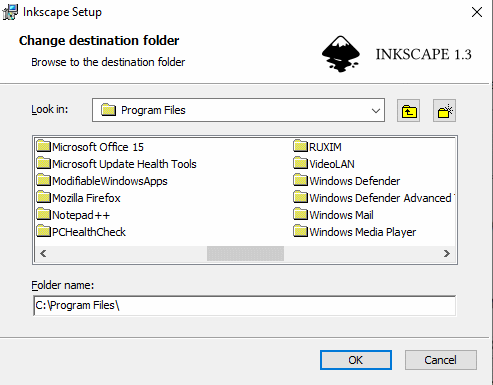Select the Notepad++ folder icon

click(x=43, y=214)
